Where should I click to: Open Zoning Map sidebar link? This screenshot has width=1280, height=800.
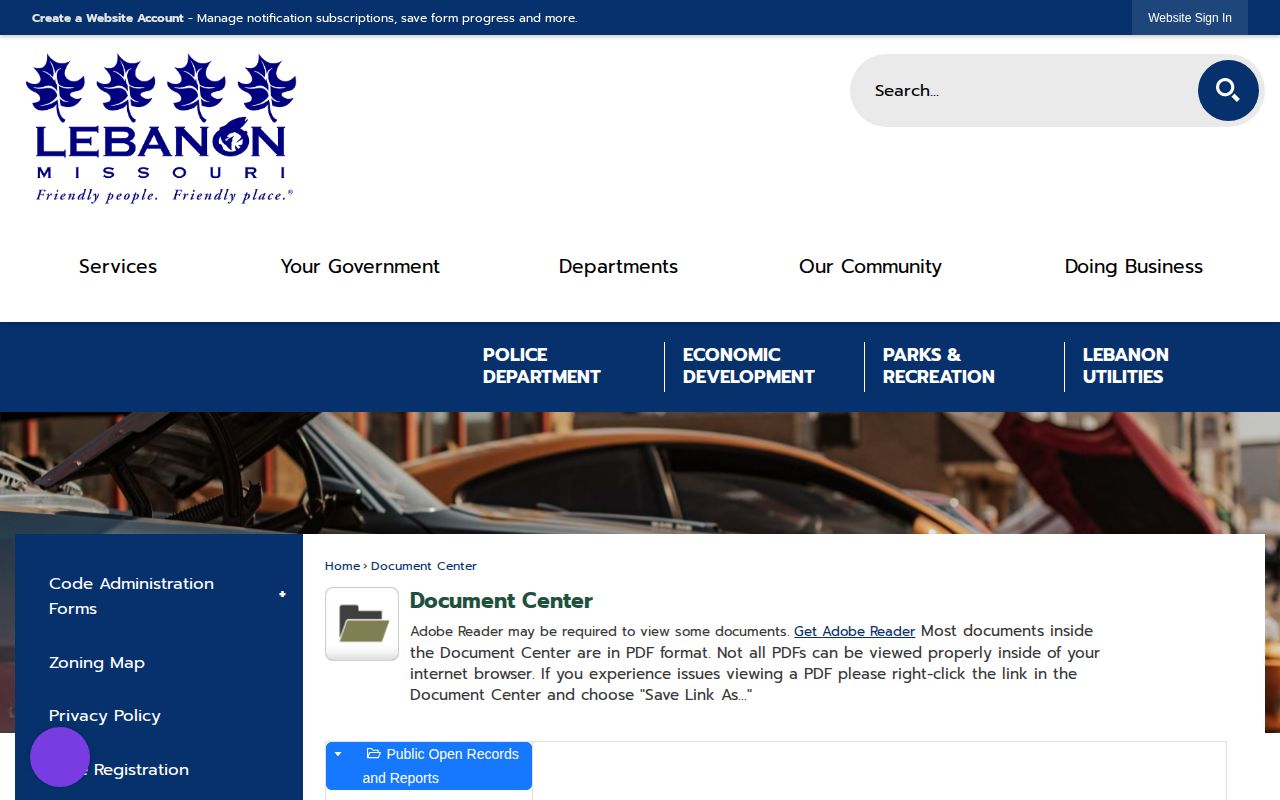coord(97,663)
